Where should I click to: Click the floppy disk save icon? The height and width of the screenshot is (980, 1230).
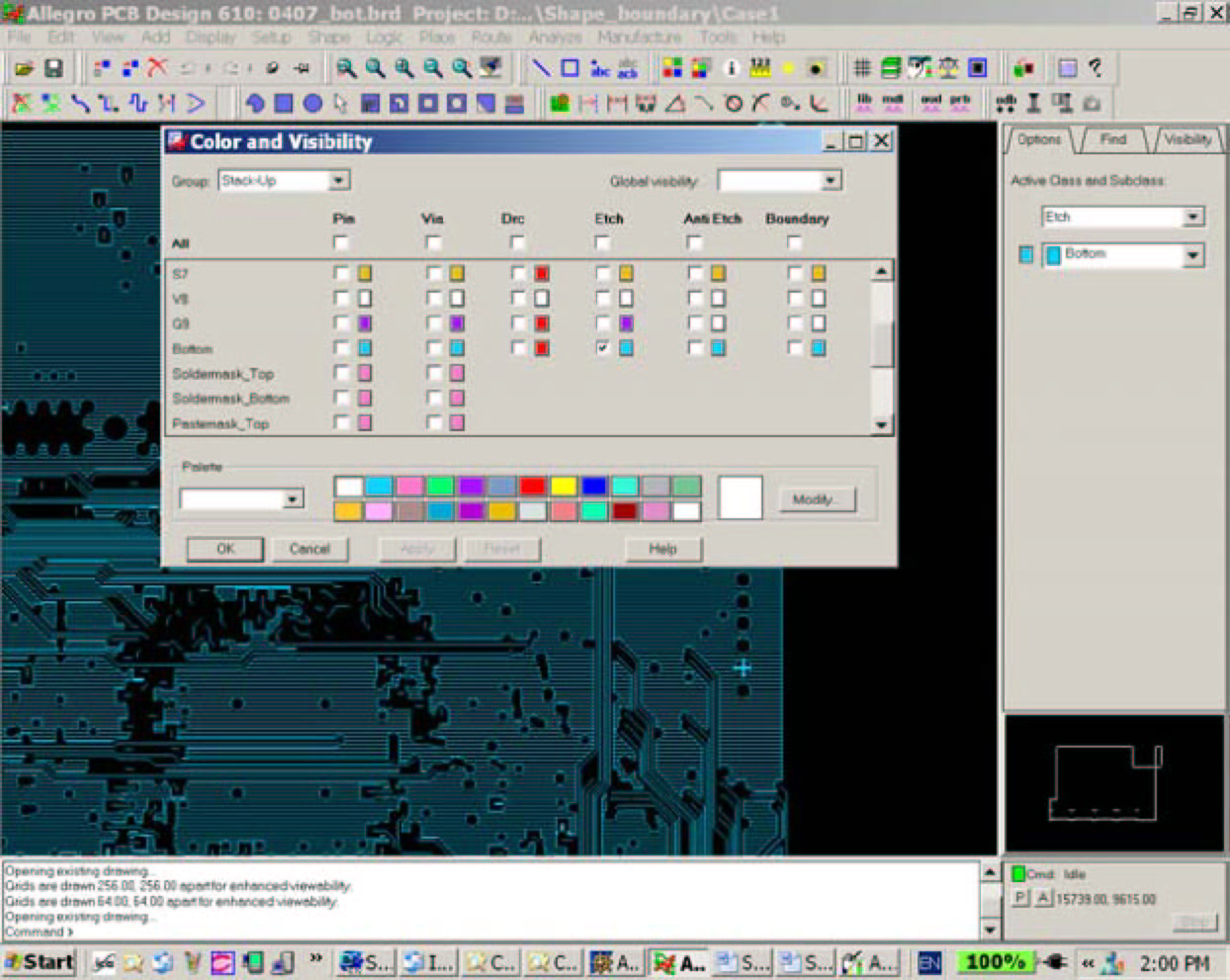pos(53,68)
